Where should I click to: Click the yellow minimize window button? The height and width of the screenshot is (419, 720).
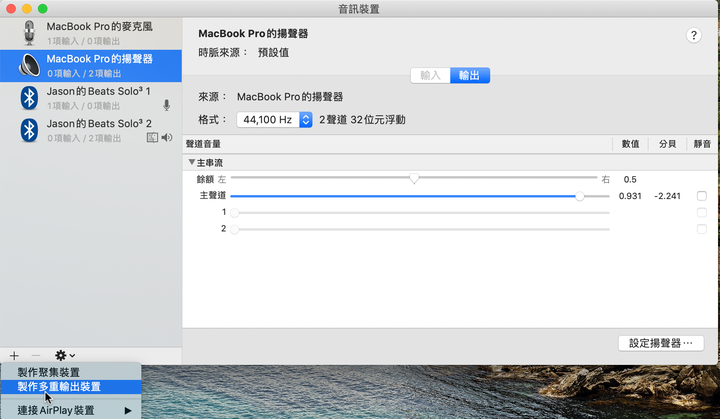[27, 9]
